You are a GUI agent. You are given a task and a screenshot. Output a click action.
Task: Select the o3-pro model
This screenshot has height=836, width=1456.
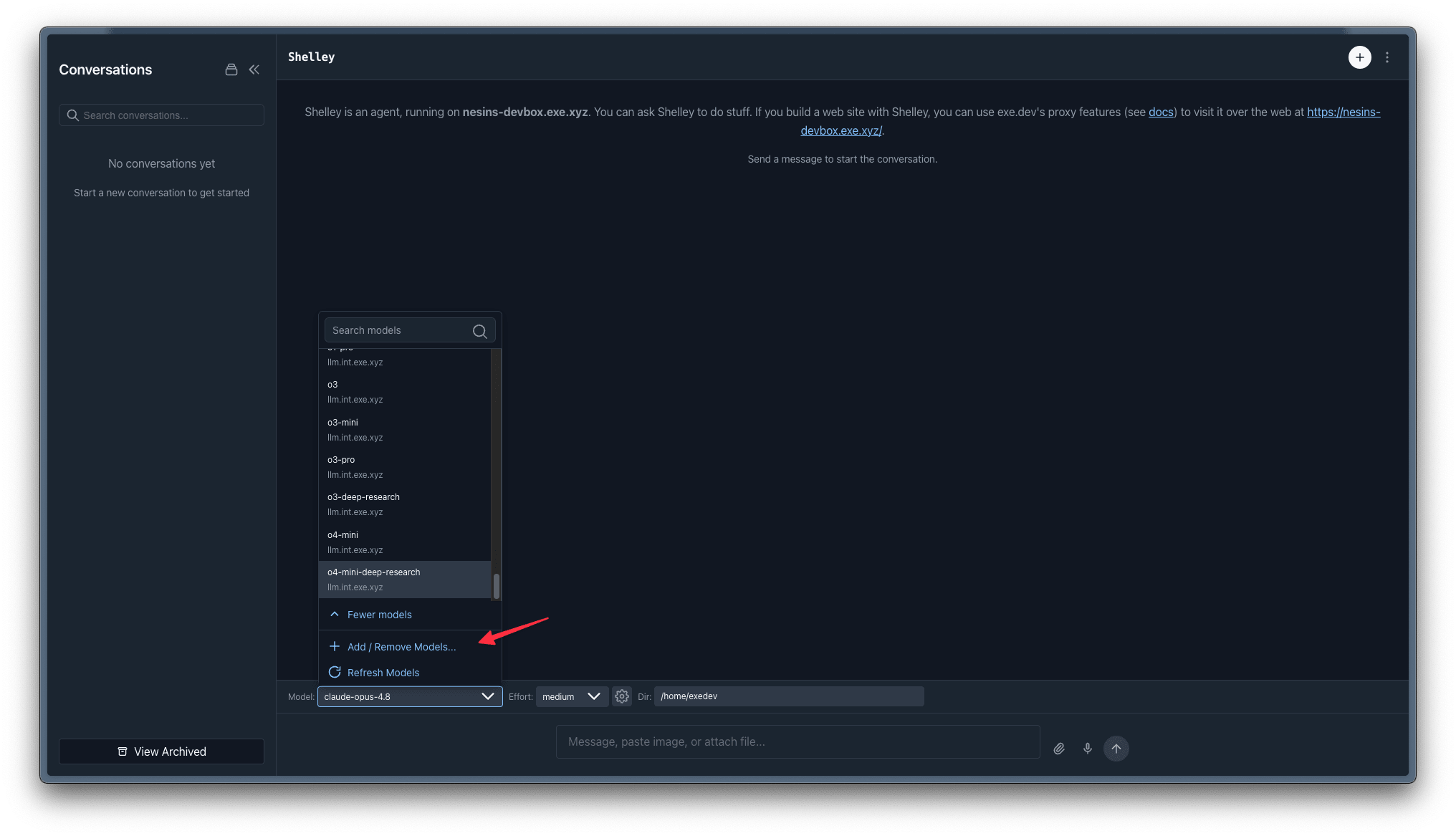coord(405,467)
